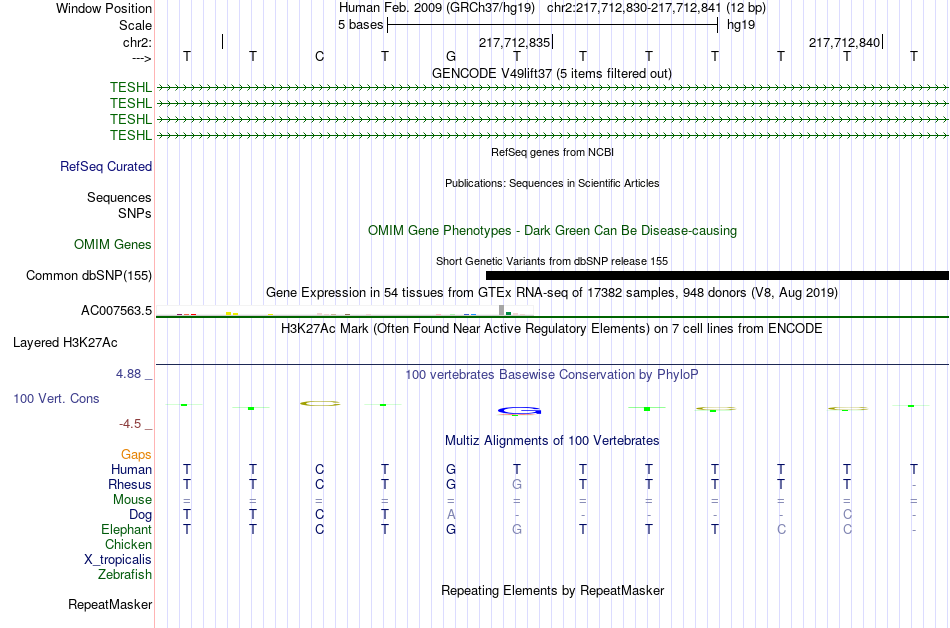Click the 5 bases scale bar label
This screenshot has height=628, width=950.
pos(360,25)
